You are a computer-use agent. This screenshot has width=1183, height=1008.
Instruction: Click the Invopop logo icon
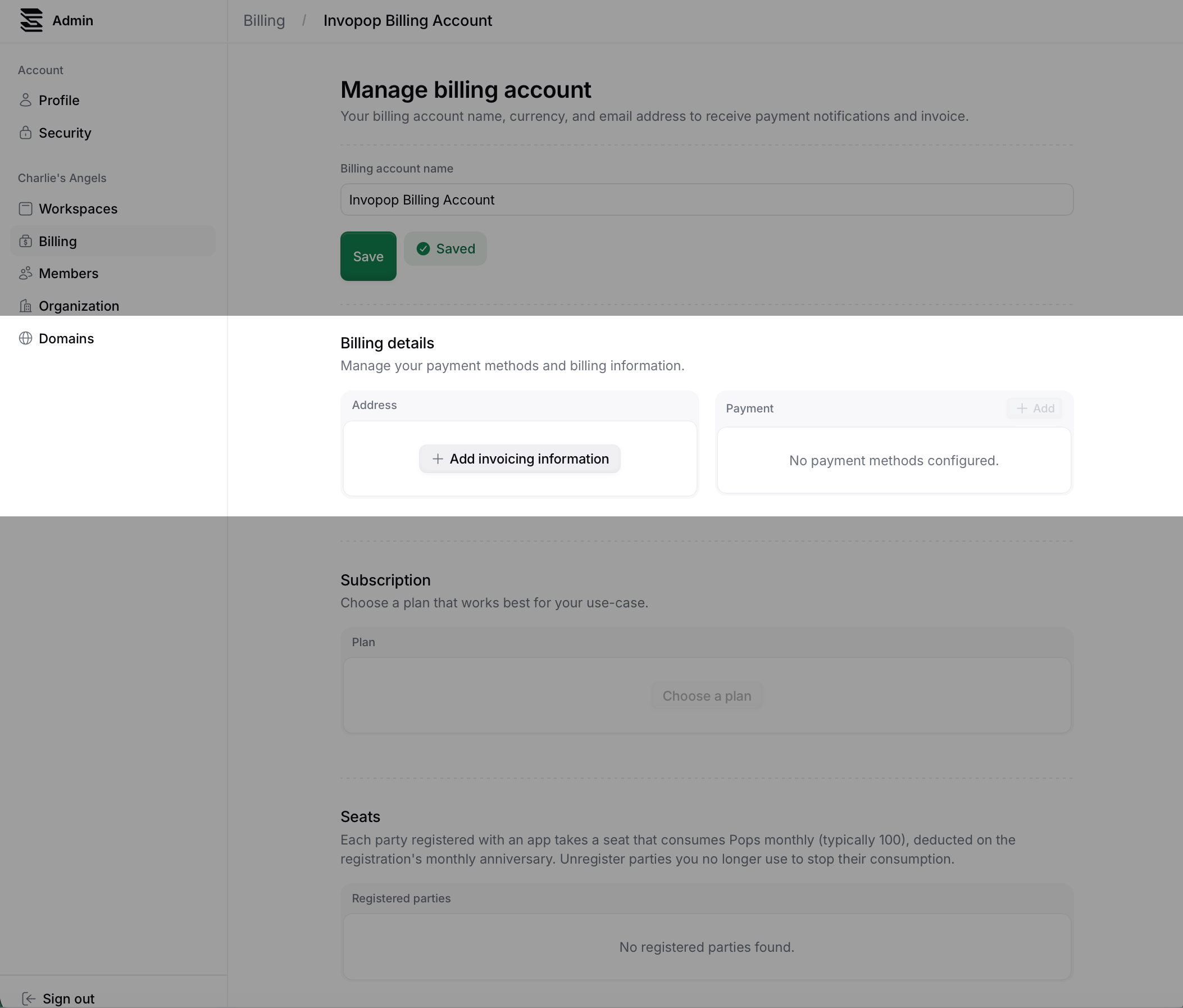coord(31,21)
